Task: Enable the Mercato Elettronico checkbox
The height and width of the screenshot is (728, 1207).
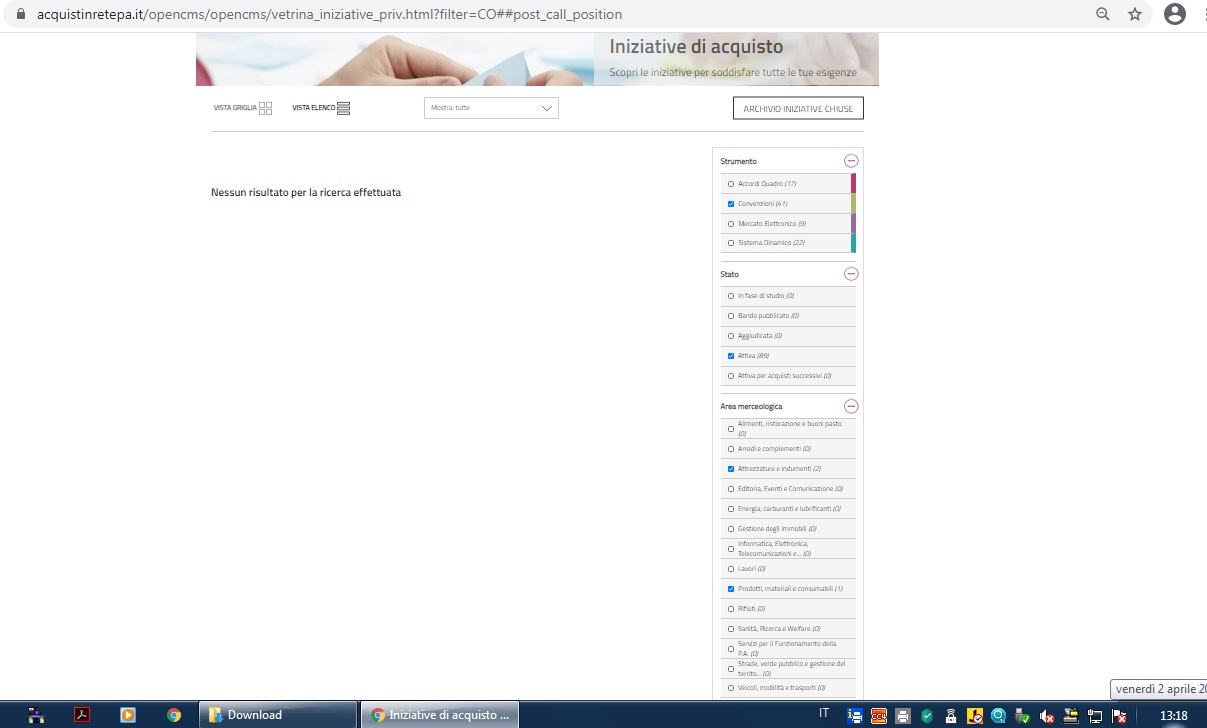Action: pyautogui.click(x=731, y=224)
